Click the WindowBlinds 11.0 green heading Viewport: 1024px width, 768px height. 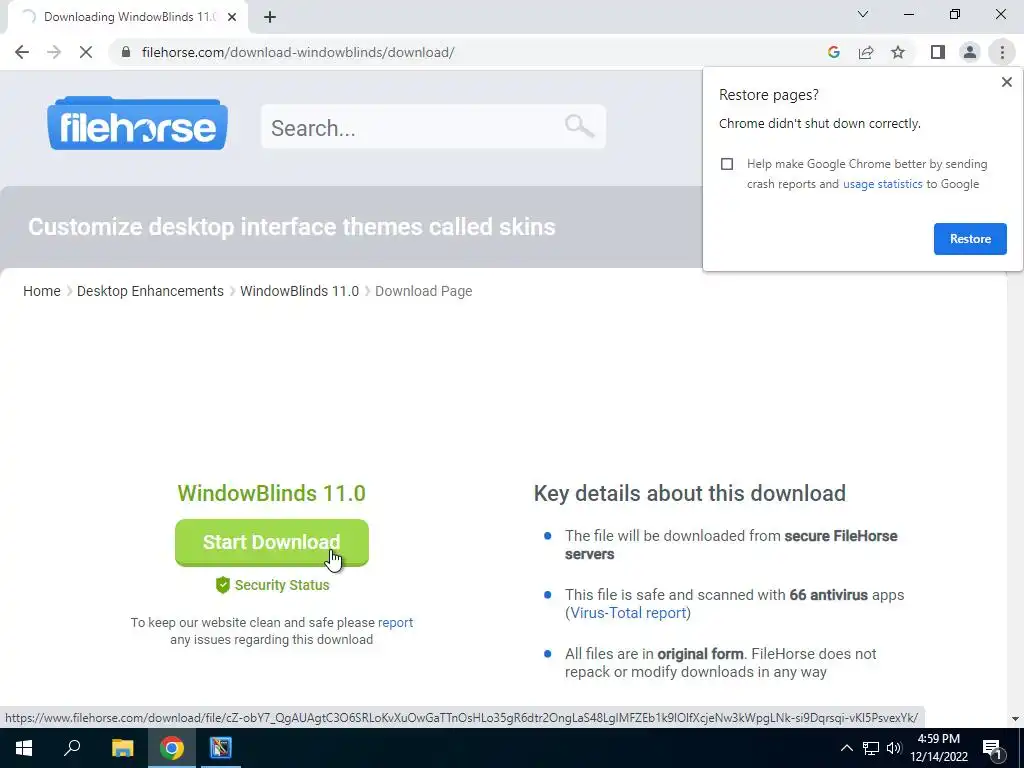[272, 493]
